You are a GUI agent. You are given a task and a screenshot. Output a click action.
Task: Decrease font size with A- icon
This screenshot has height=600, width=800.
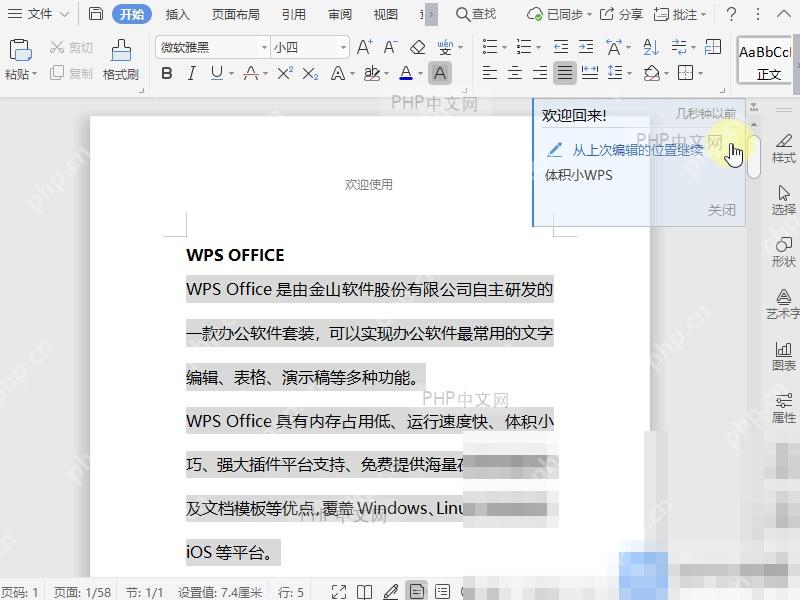tap(390, 47)
